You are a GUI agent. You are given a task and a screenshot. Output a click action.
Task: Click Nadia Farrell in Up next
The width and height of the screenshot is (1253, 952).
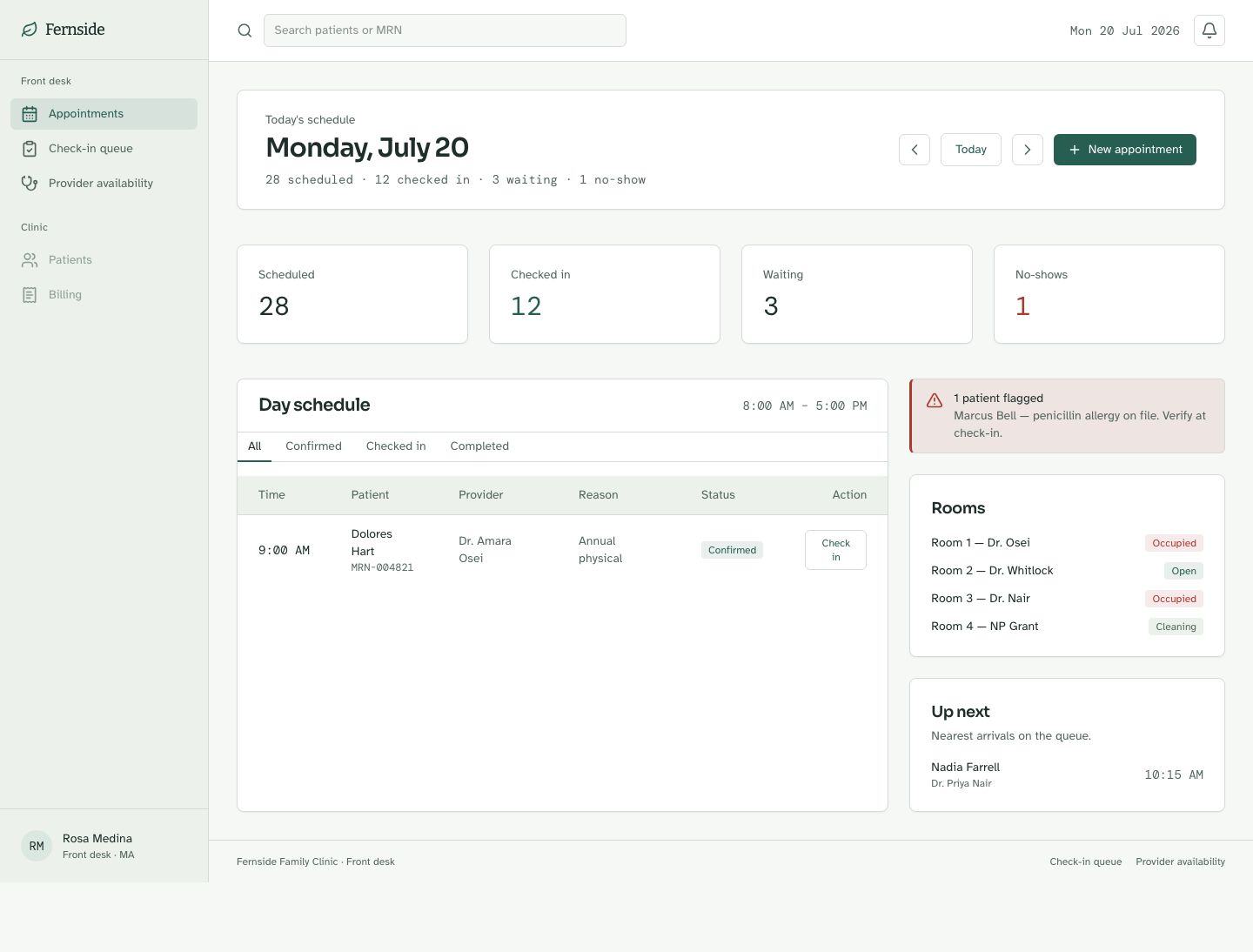(x=965, y=768)
